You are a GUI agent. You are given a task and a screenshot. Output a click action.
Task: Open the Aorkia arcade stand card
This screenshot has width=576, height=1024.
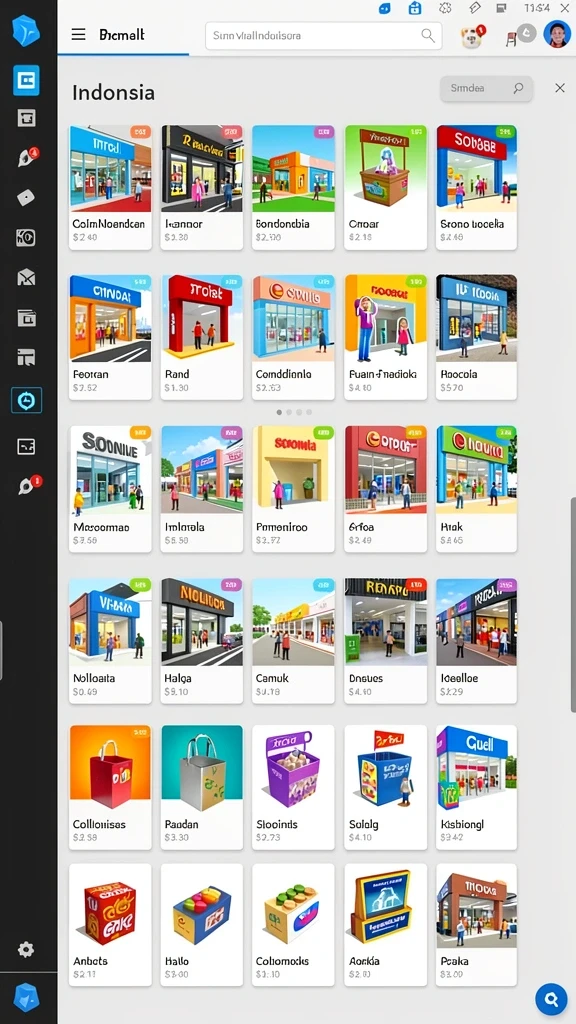(385, 925)
